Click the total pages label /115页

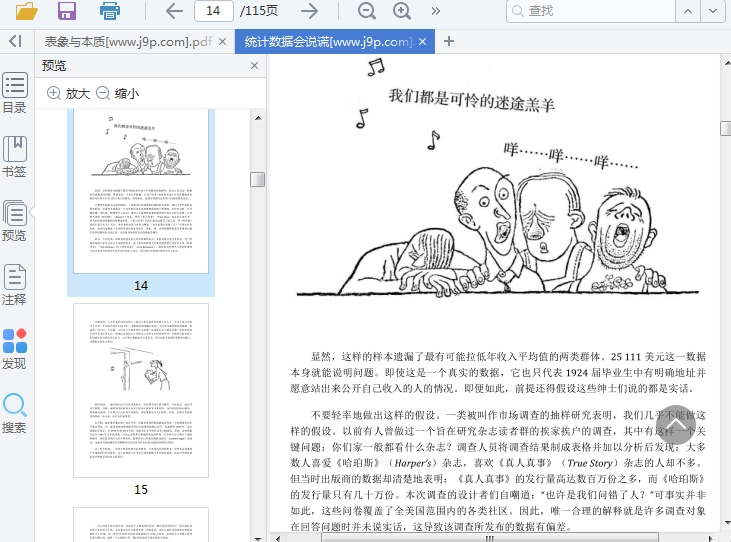point(259,11)
